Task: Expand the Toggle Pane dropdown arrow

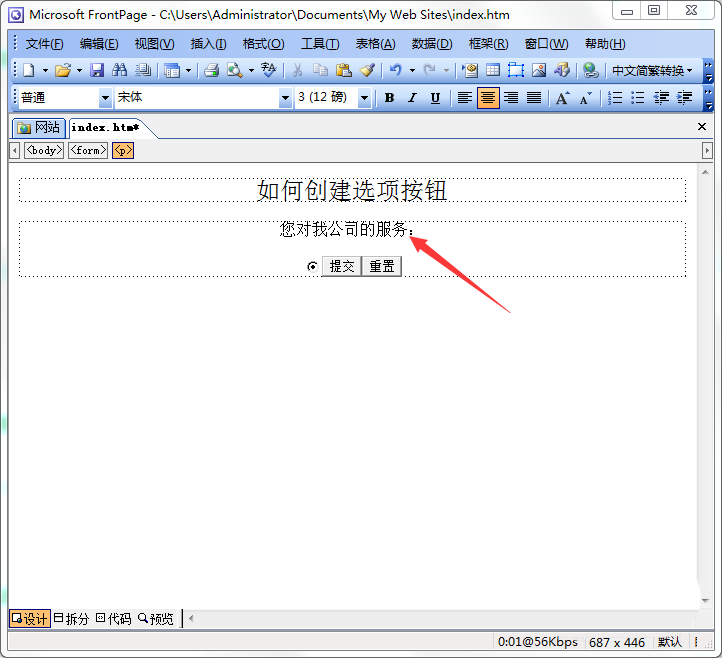Action: coord(188,70)
